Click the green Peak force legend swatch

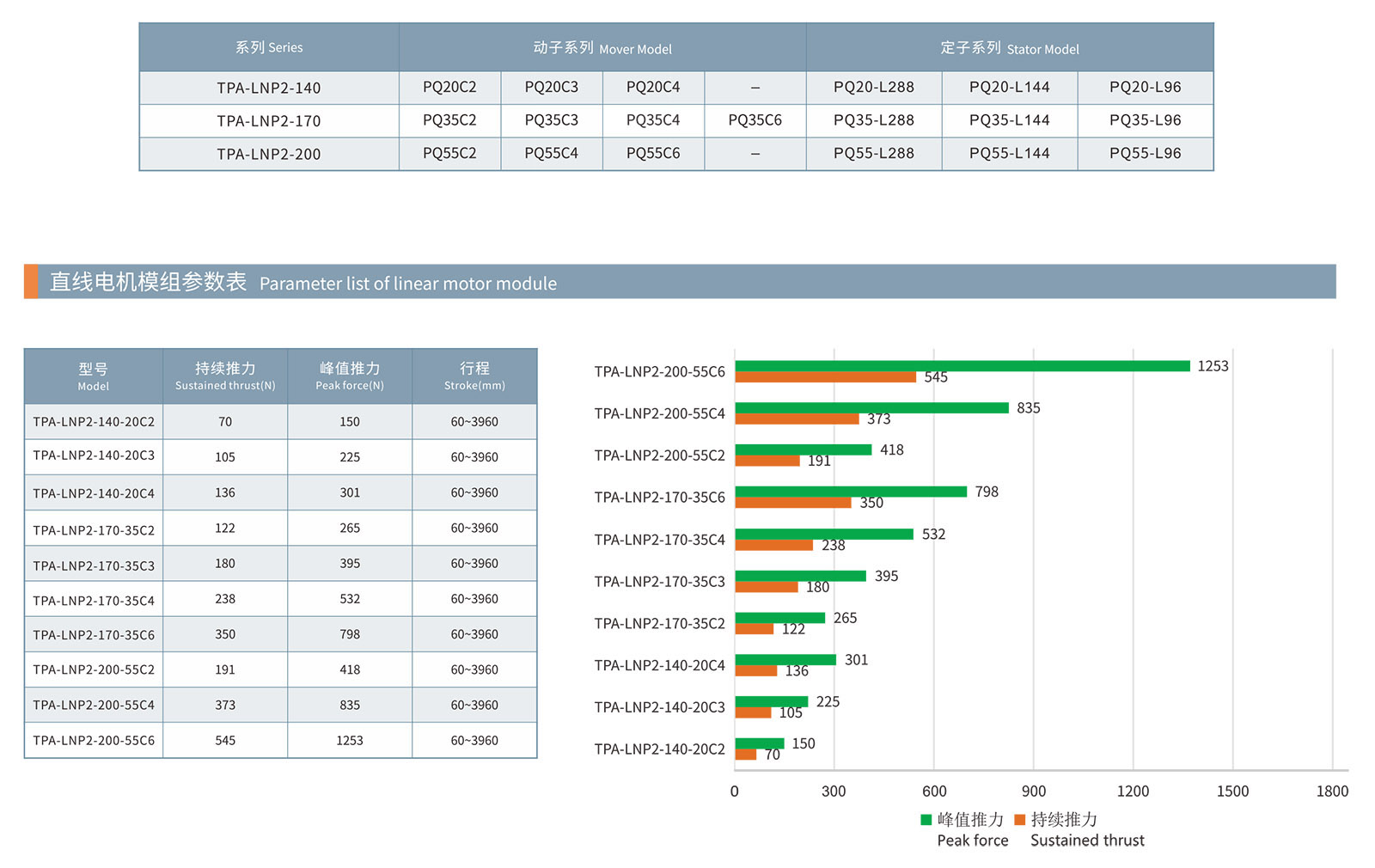pos(926,819)
